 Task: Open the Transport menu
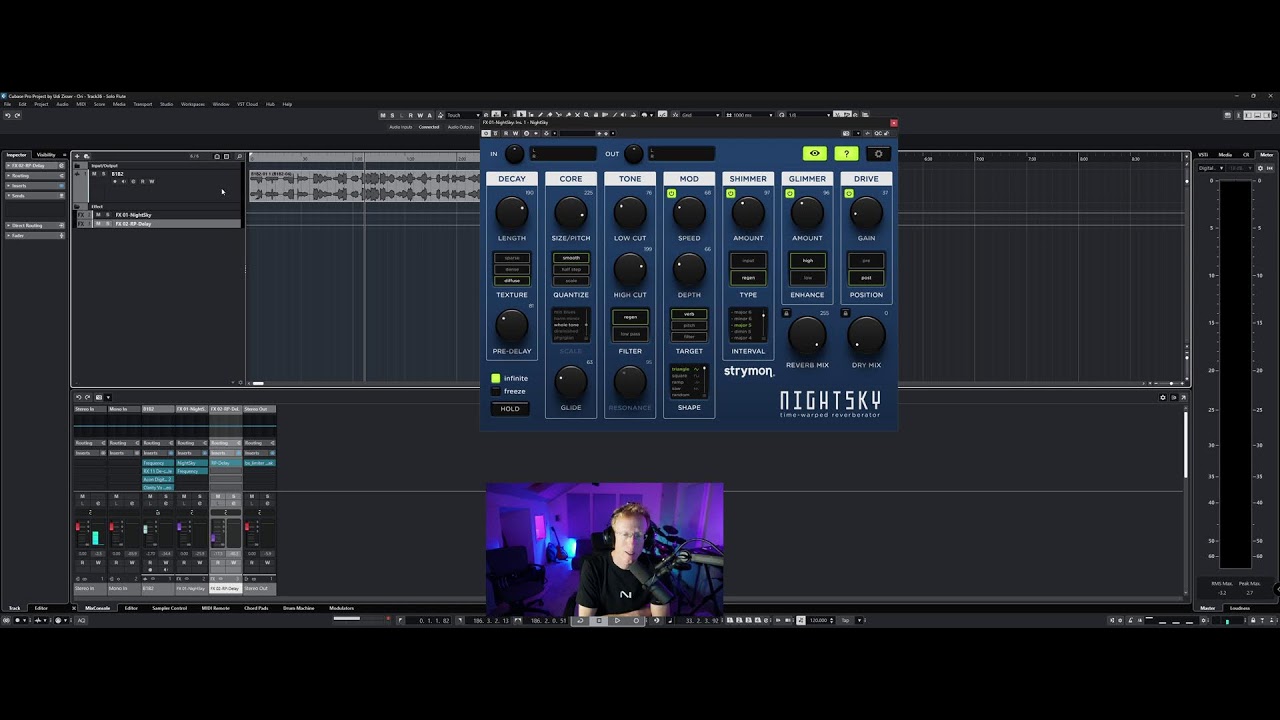[143, 104]
